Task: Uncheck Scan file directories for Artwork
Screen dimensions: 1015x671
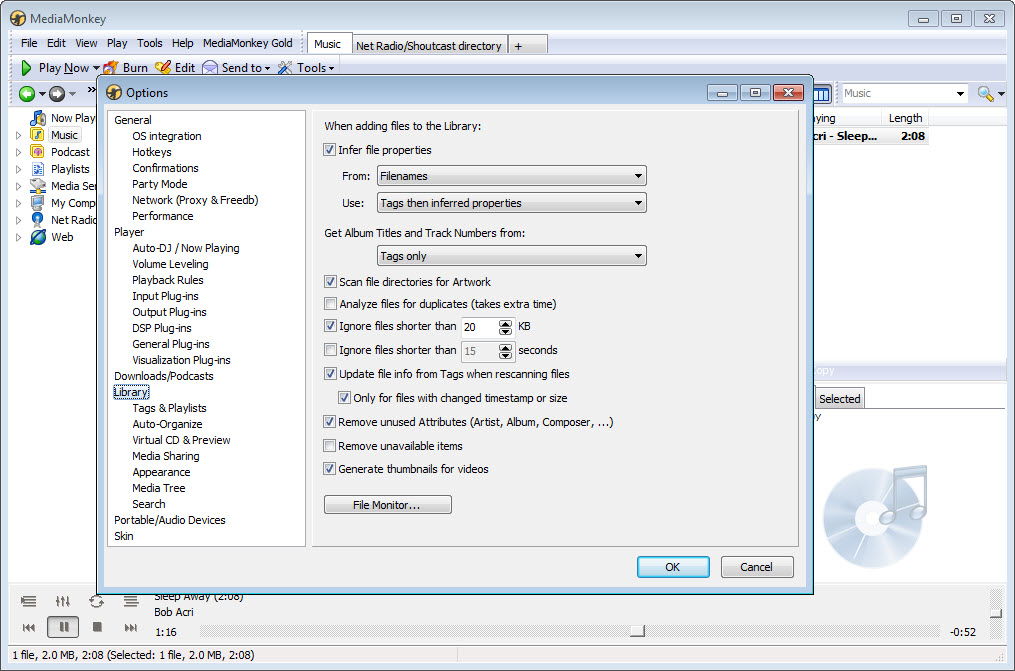Action: (x=330, y=281)
